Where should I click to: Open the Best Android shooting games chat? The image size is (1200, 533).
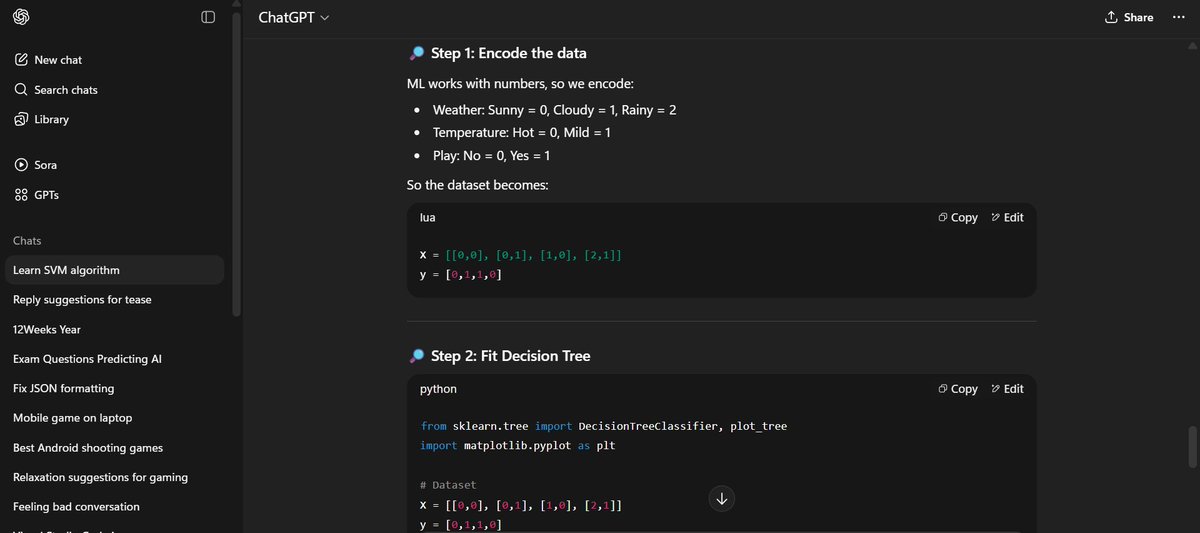[116, 448]
